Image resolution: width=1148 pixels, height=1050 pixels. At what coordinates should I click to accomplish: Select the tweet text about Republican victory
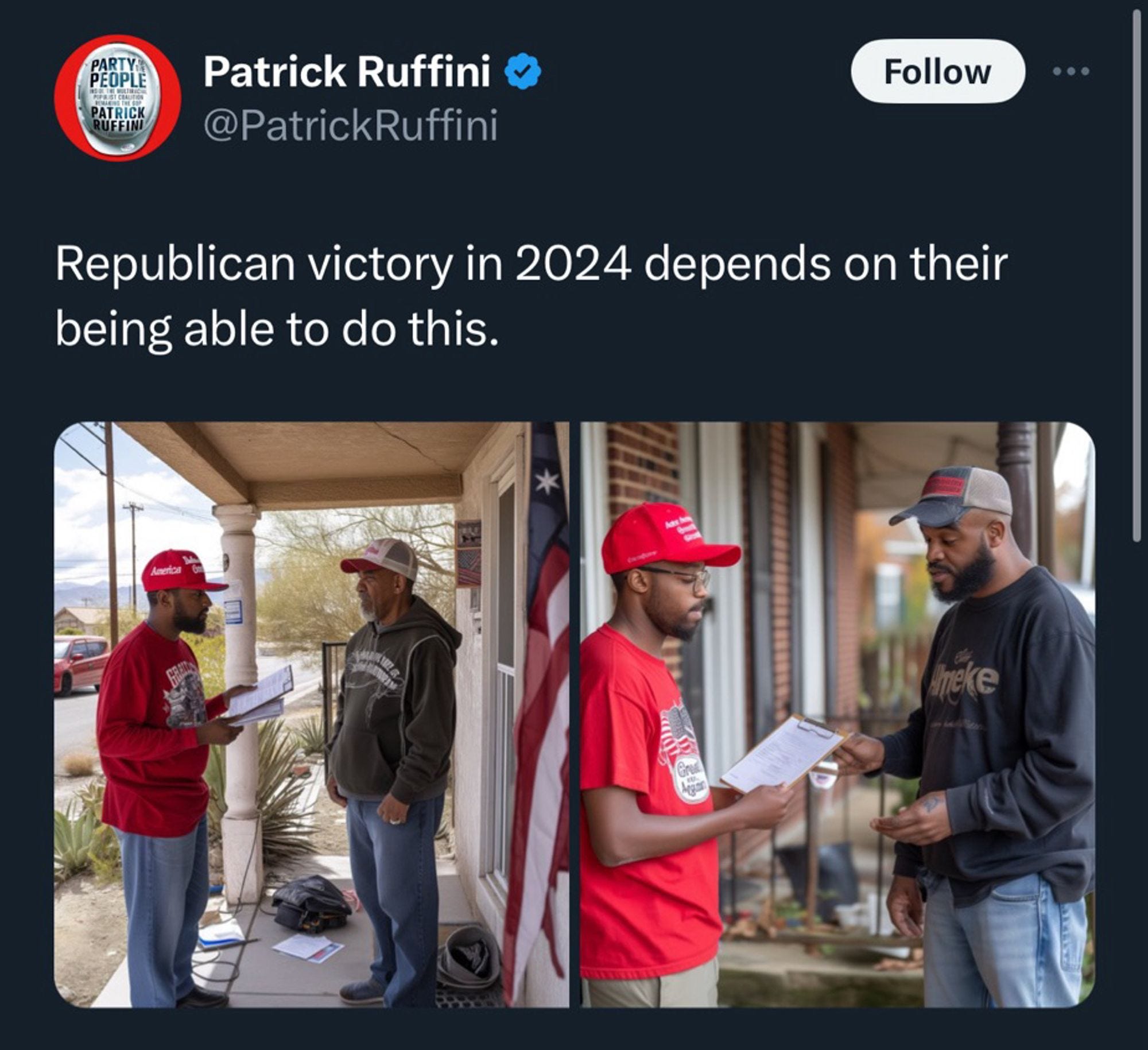[531, 297]
